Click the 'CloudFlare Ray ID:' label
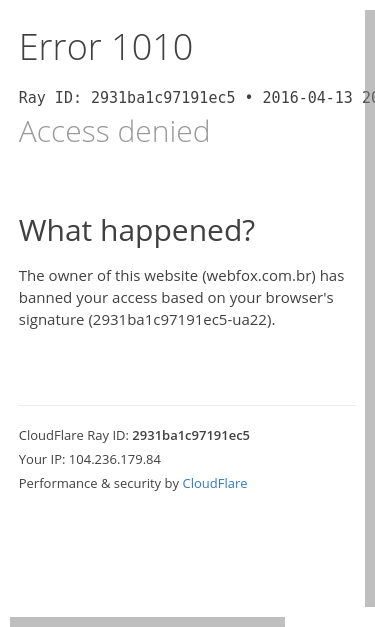The height and width of the screenshot is (627, 375). [x=74, y=435]
